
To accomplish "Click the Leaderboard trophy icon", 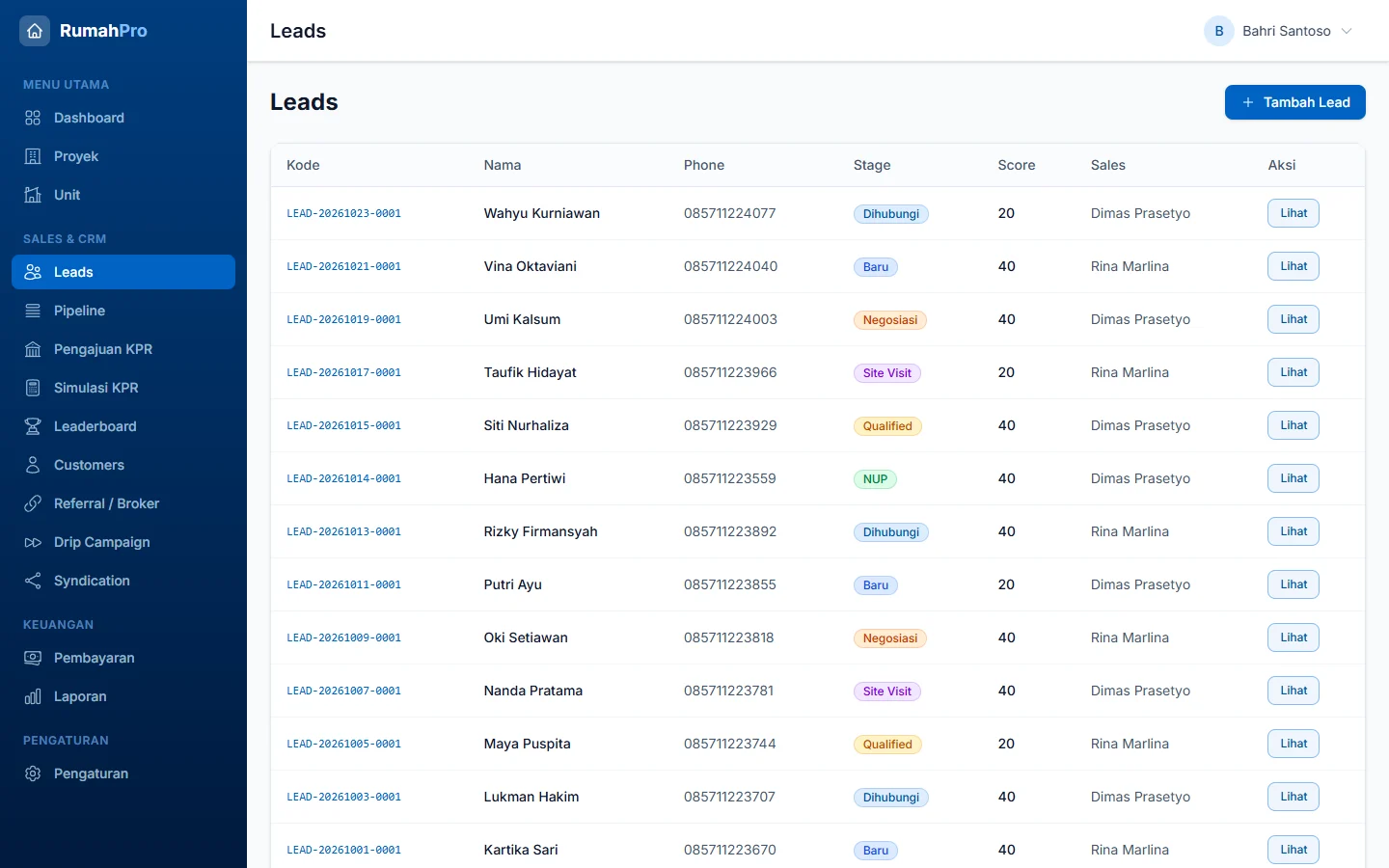I will click(33, 426).
